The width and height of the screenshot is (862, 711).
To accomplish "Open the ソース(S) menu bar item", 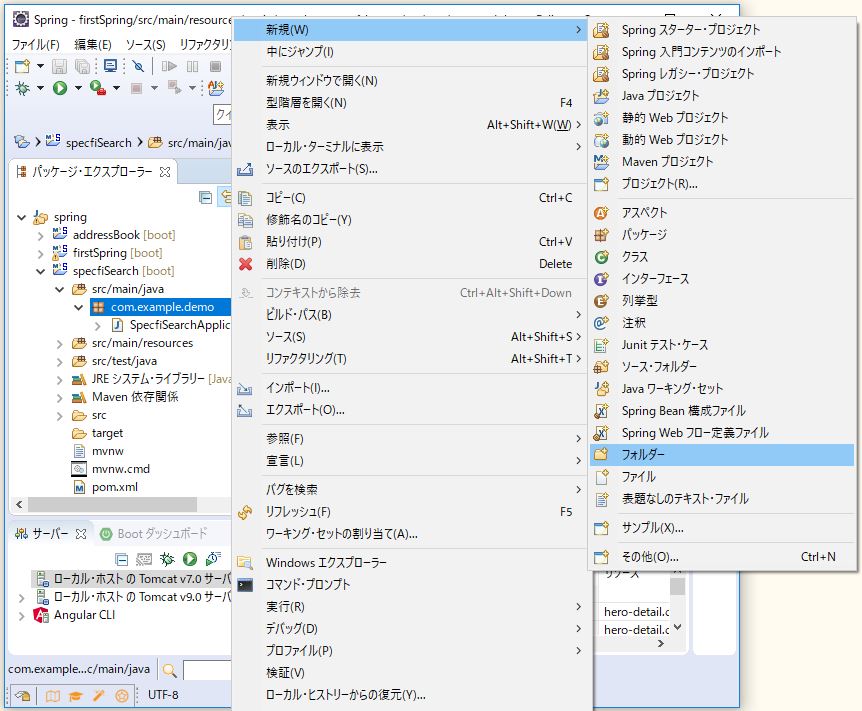I will (146, 45).
